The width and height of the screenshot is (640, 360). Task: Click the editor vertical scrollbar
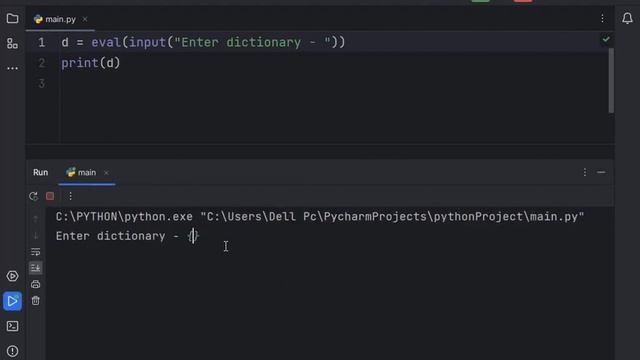pyautogui.click(x=611, y=80)
